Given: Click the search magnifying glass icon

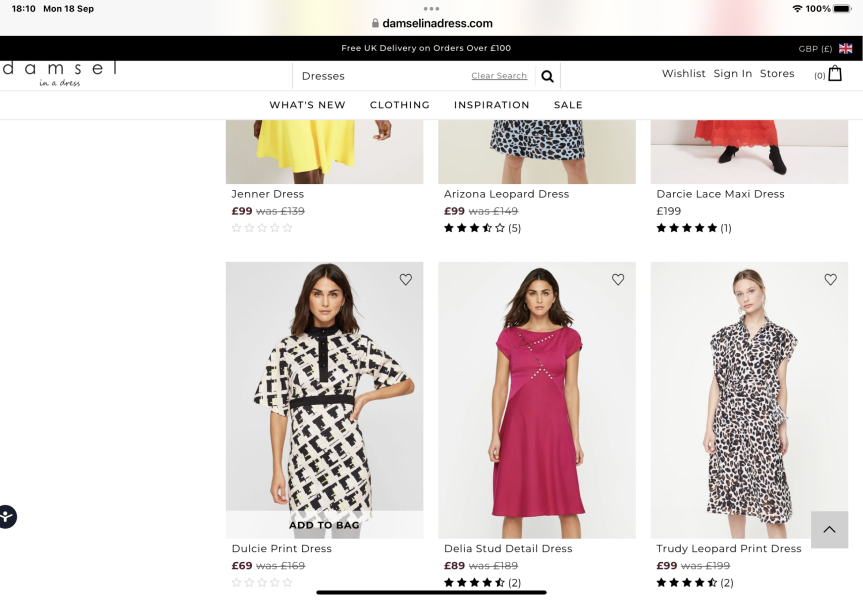Looking at the screenshot, I should click(x=547, y=76).
